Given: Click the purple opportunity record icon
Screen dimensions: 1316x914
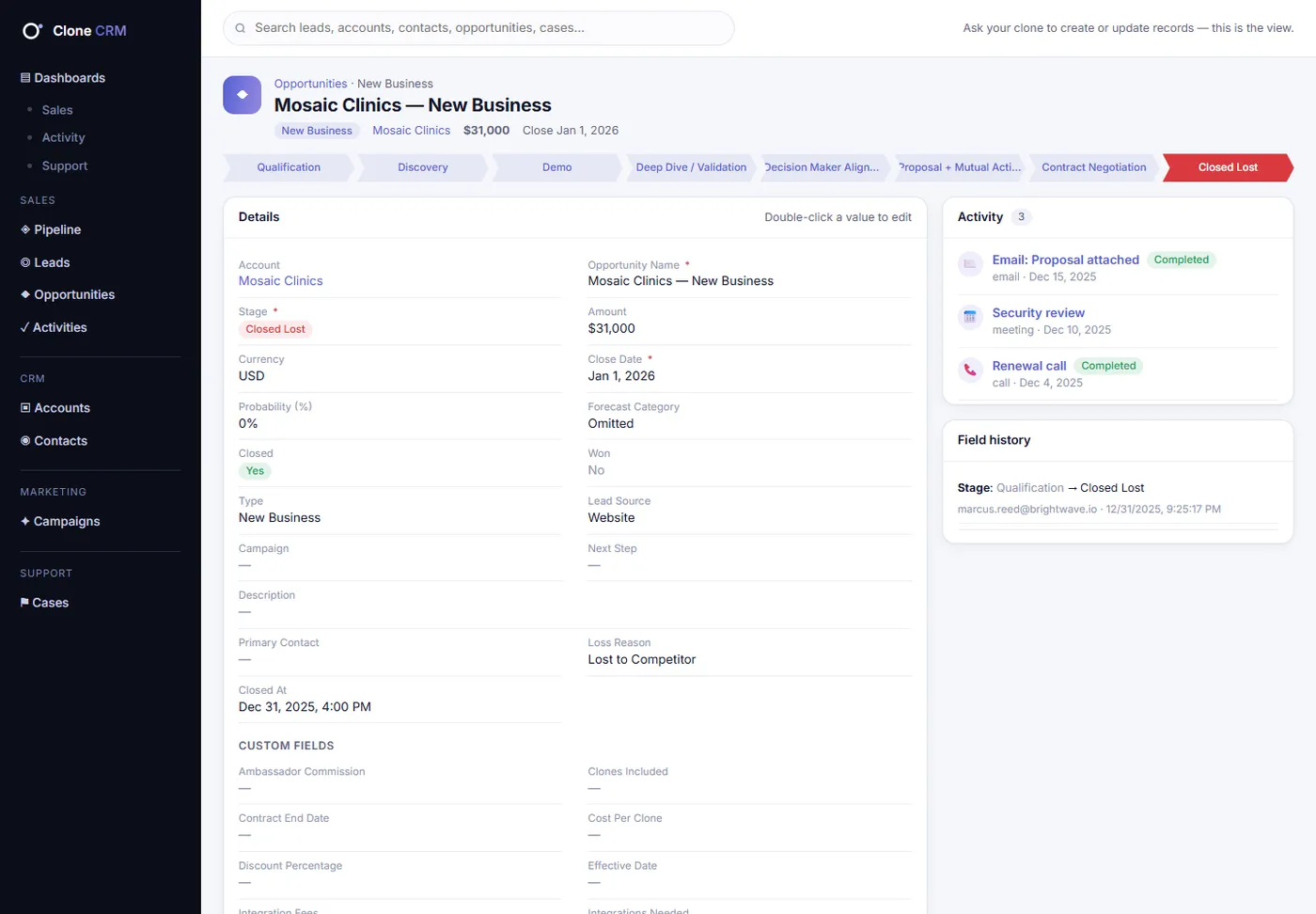Looking at the screenshot, I should point(242,95).
